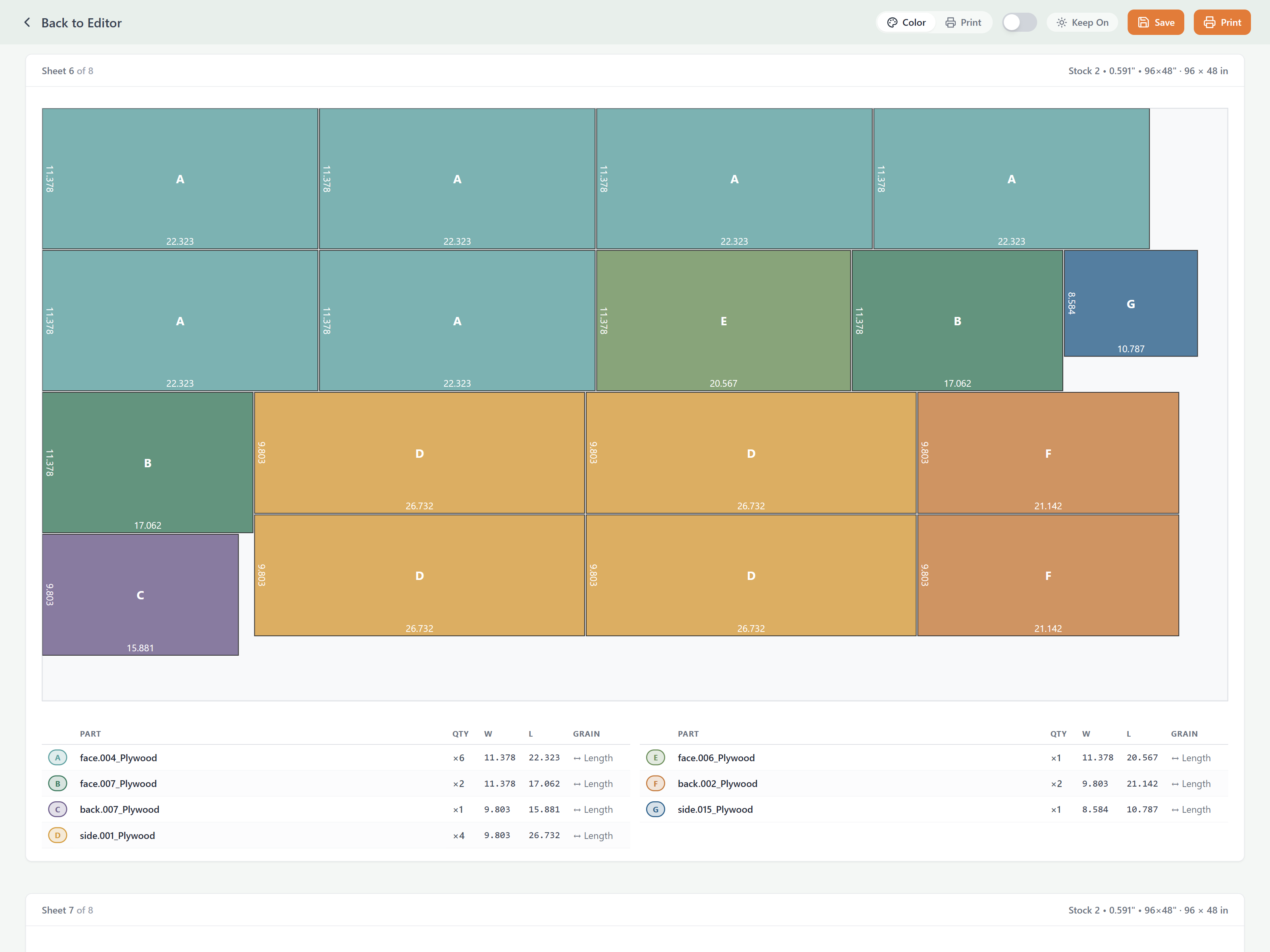Click the back arrow chevron icon
This screenshot has height=952, width=1270.
click(27, 22)
